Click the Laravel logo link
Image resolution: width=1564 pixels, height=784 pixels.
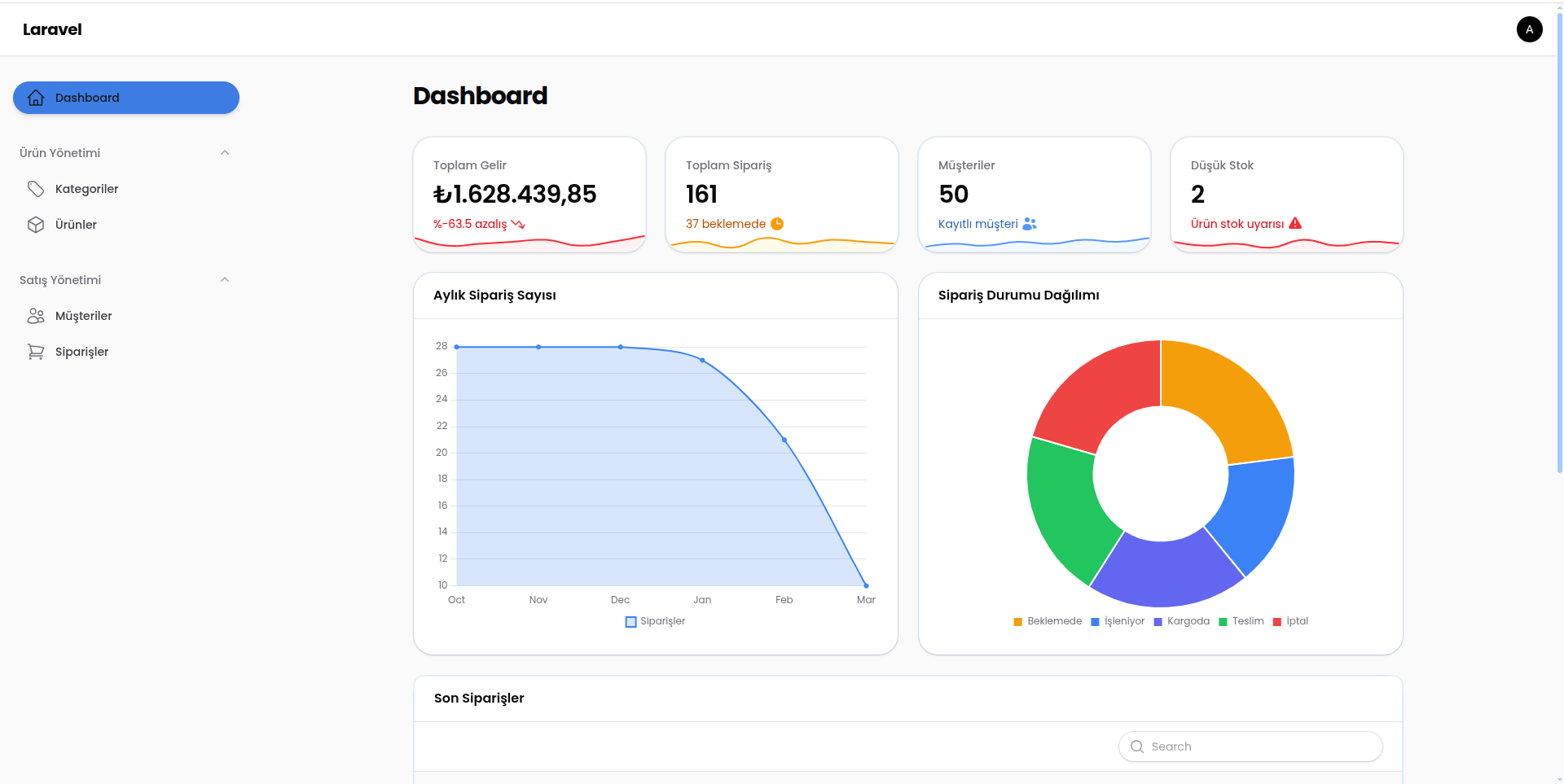click(x=52, y=29)
